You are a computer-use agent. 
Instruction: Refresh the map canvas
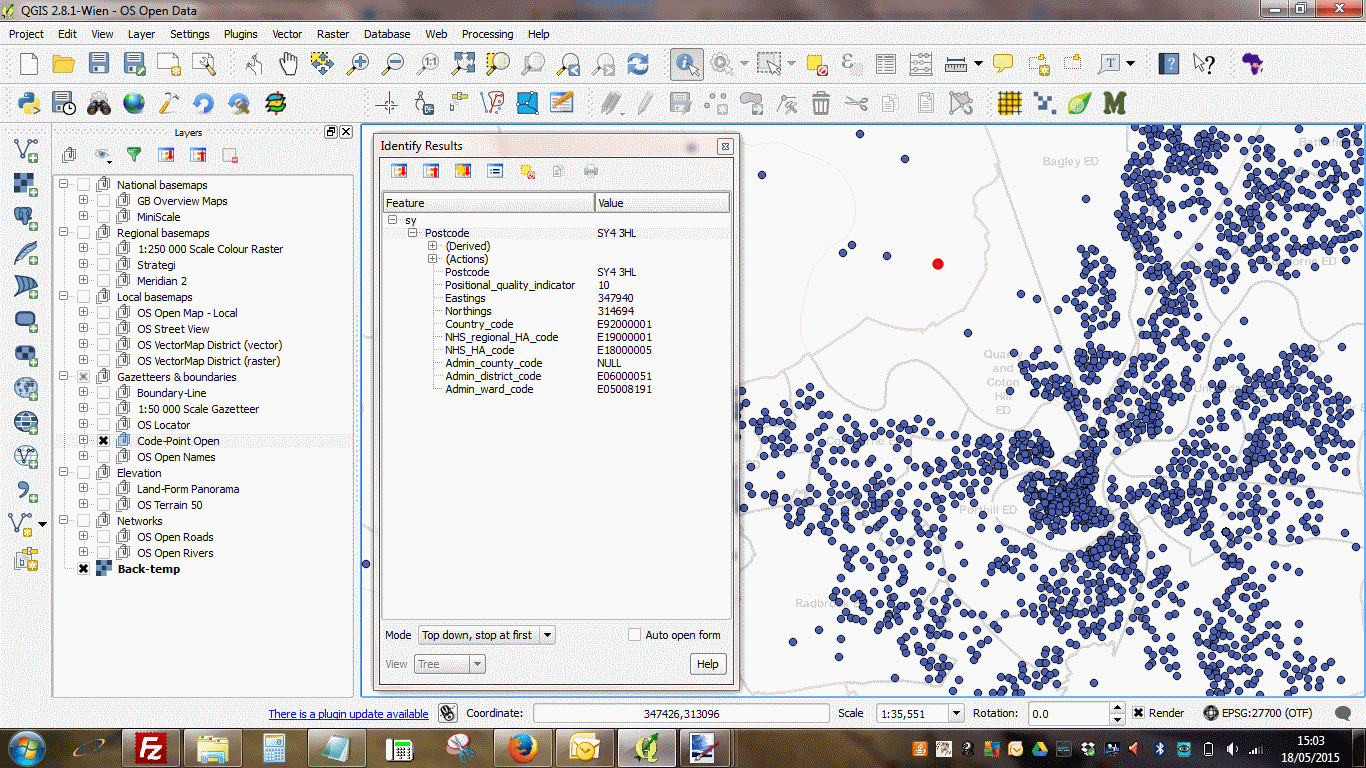point(638,64)
